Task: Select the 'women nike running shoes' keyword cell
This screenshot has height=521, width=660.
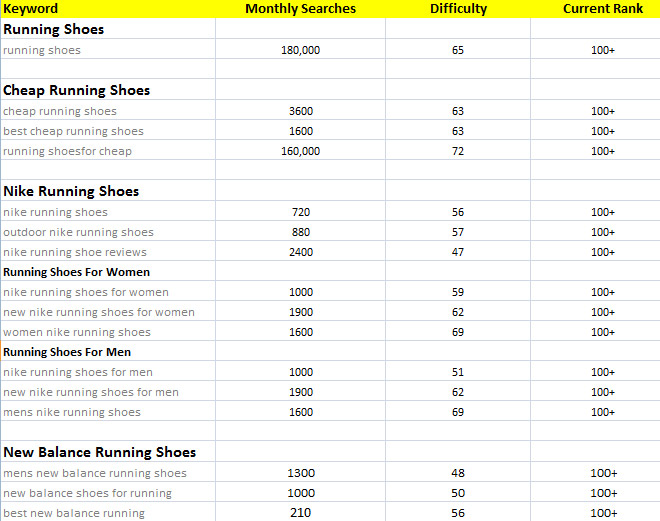Action: coord(77,332)
